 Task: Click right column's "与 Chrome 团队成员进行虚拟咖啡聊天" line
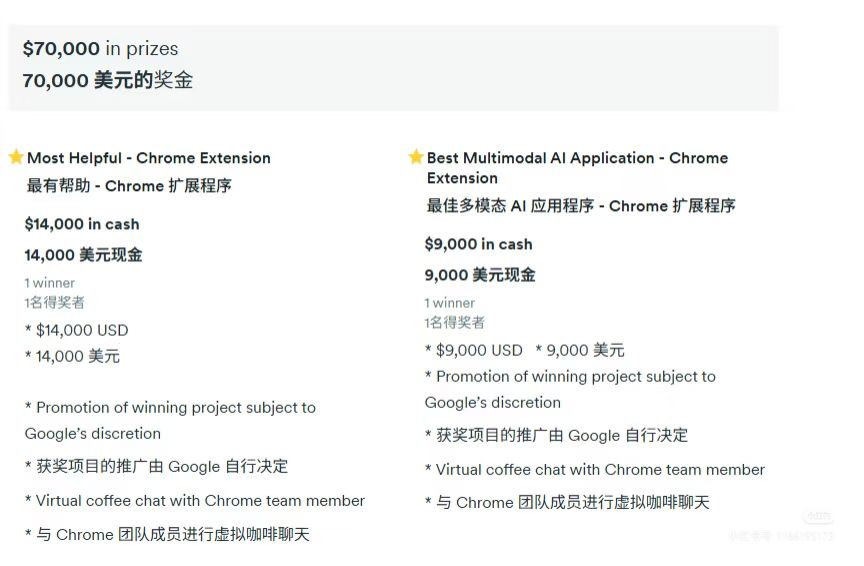pos(567,503)
